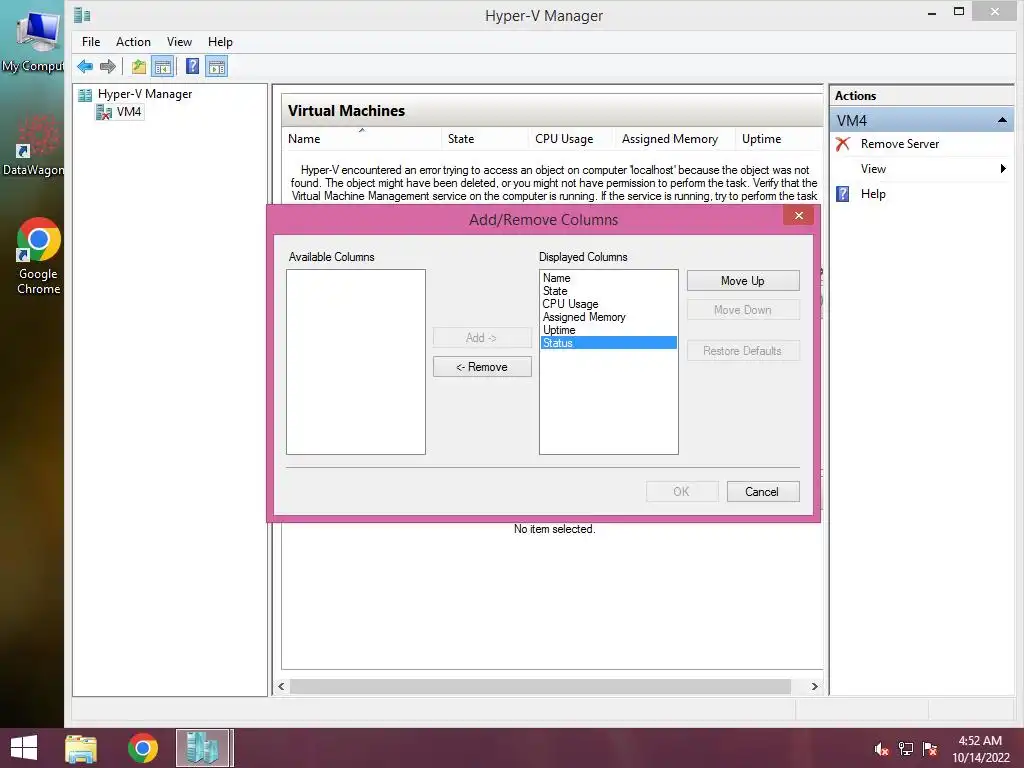This screenshot has height=768, width=1024.
Task: Open the View menu
Action: [179, 42]
